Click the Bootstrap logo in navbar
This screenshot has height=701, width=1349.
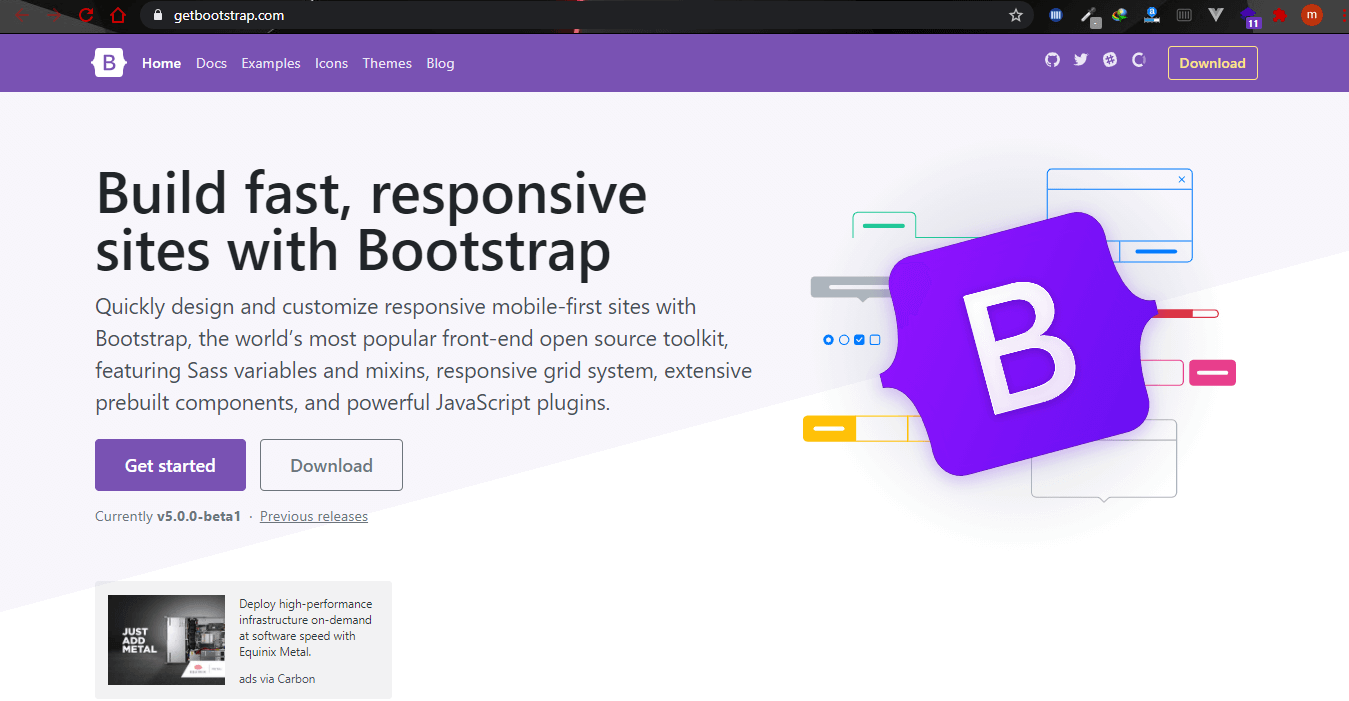coord(108,62)
